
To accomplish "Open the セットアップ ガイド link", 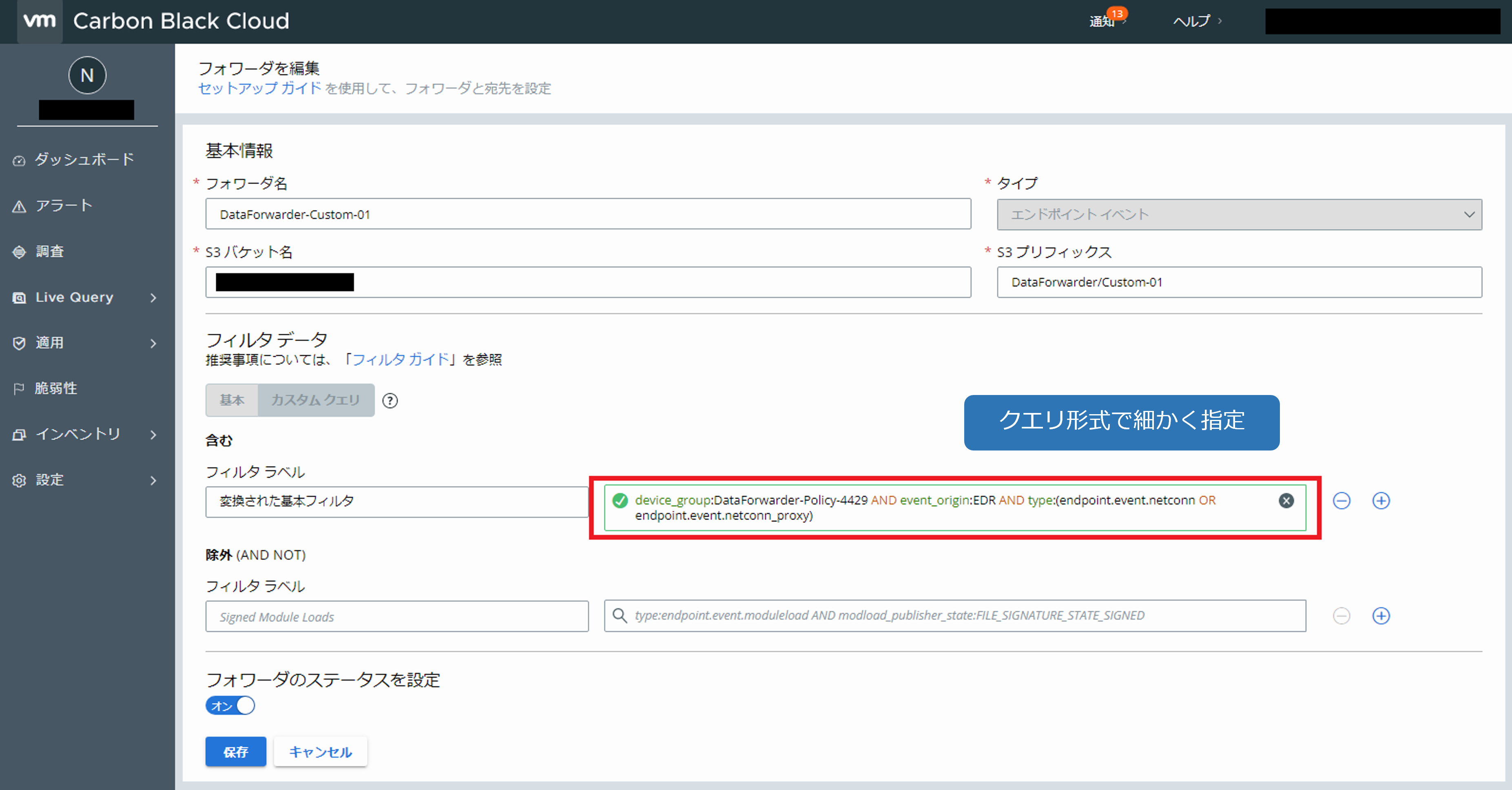I will click(259, 88).
